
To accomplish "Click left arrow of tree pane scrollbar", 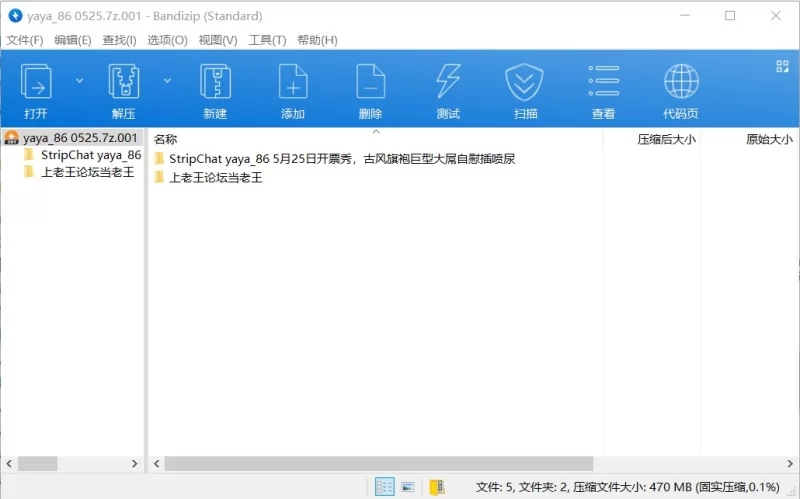I will 9,464.
